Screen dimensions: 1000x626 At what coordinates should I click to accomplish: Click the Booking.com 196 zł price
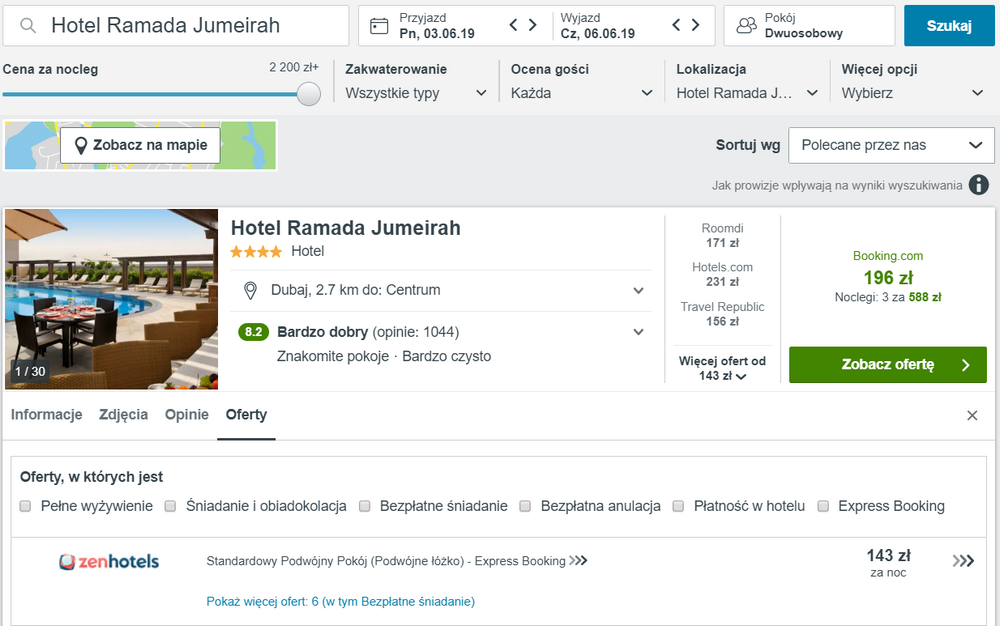[x=888, y=276]
